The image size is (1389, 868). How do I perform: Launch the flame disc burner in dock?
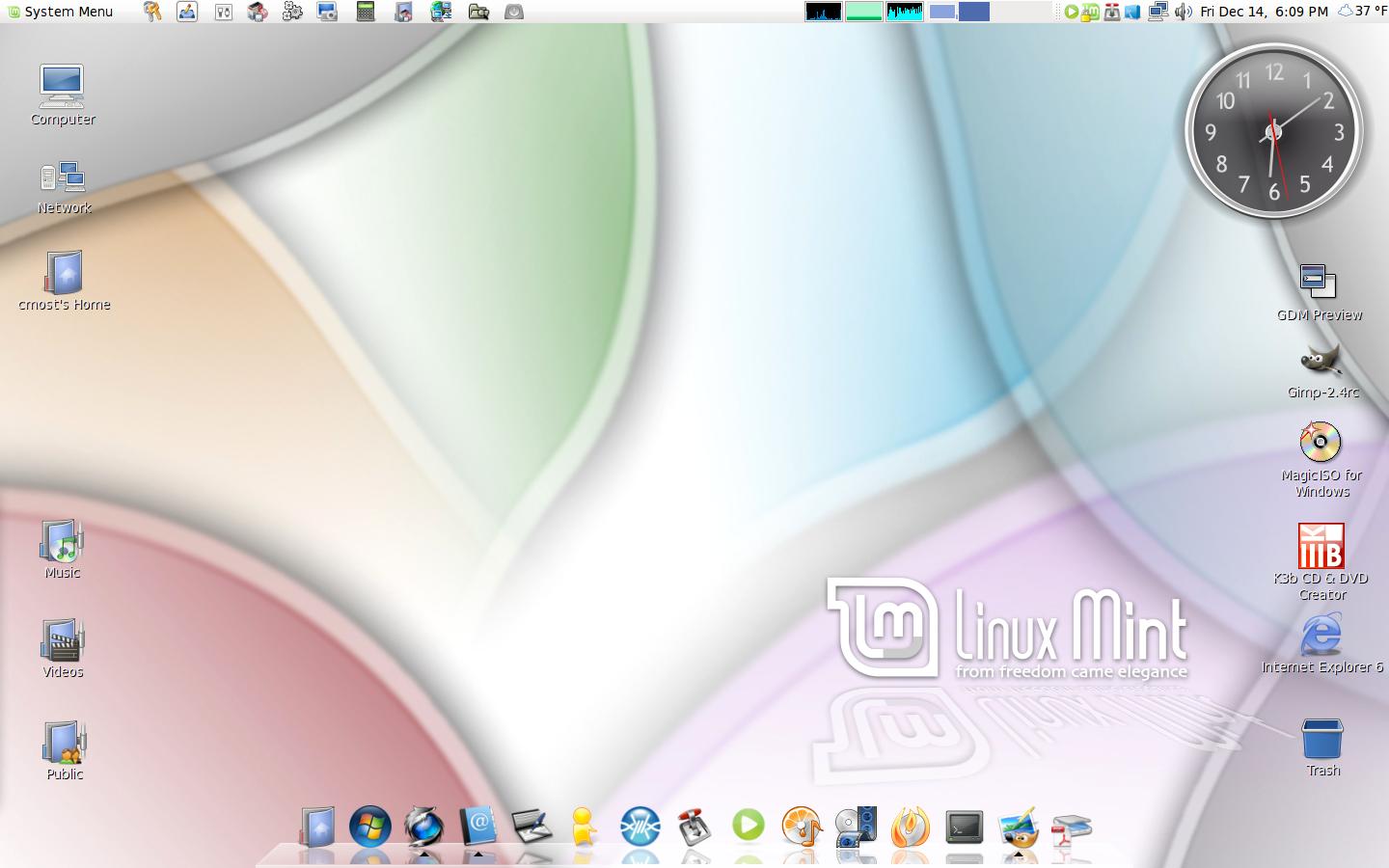pyautogui.click(x=910, y=827)
